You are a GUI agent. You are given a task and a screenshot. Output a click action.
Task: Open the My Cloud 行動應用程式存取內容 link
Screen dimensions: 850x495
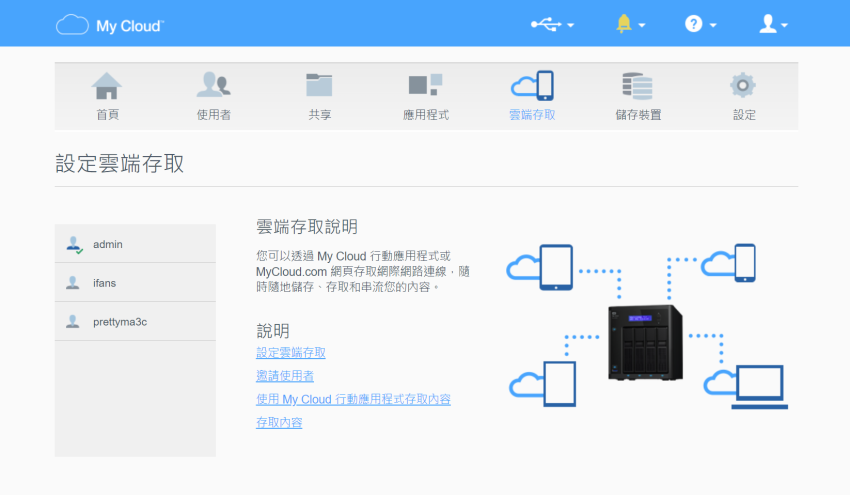[353, 399]
